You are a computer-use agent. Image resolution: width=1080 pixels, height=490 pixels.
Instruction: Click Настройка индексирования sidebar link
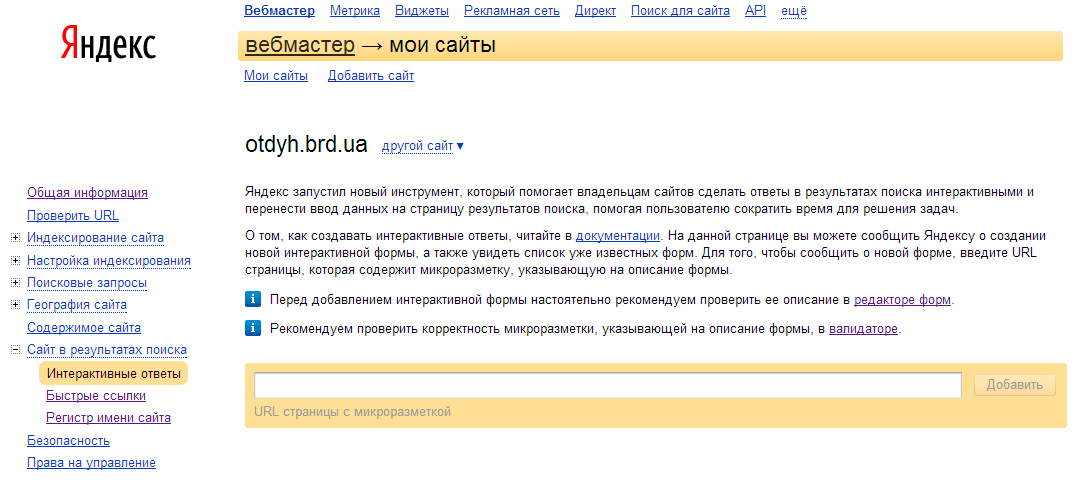(109, 261)
